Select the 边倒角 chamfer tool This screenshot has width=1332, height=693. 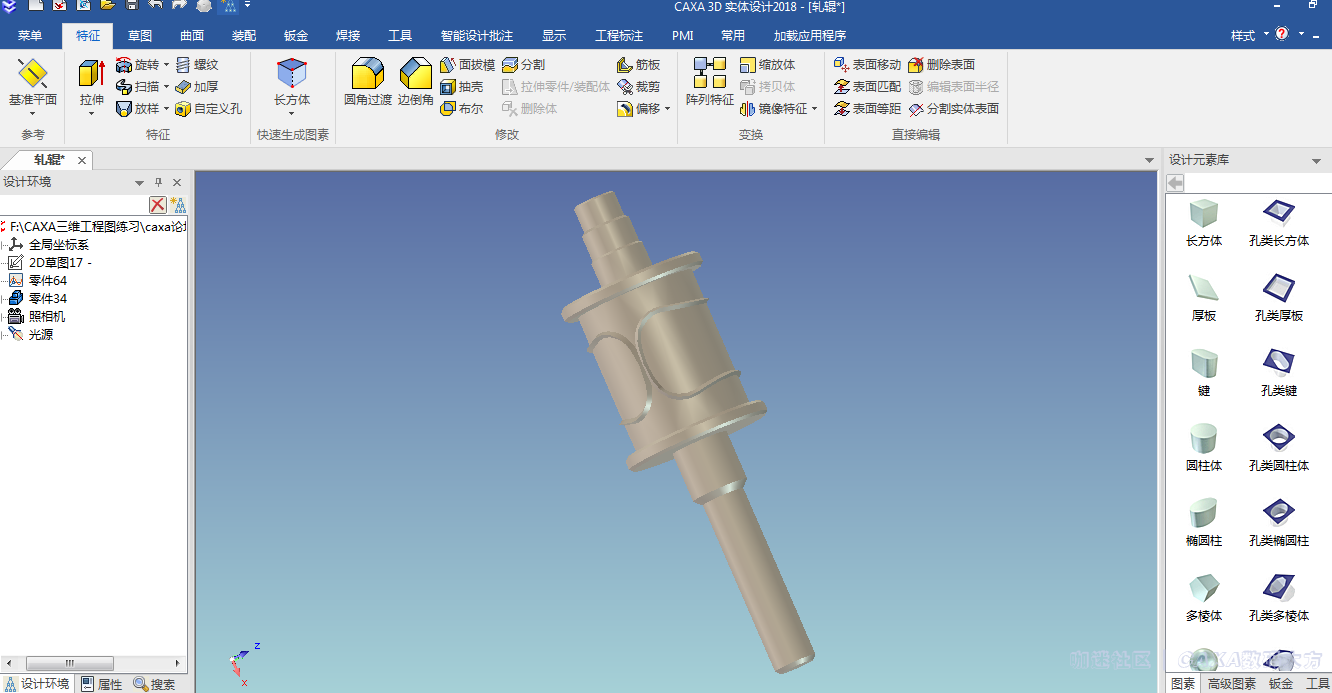click(x=415, y=81)
